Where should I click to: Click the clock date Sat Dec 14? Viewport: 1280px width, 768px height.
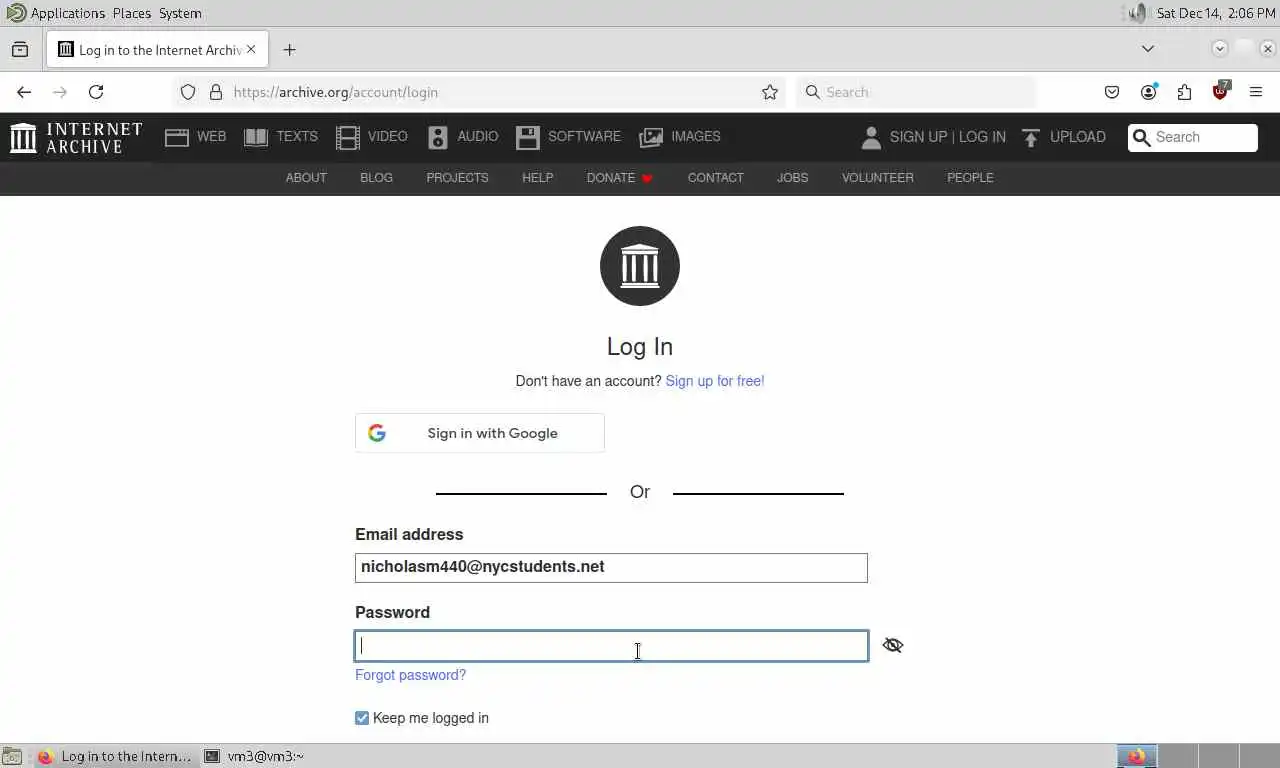[1216, 13]
